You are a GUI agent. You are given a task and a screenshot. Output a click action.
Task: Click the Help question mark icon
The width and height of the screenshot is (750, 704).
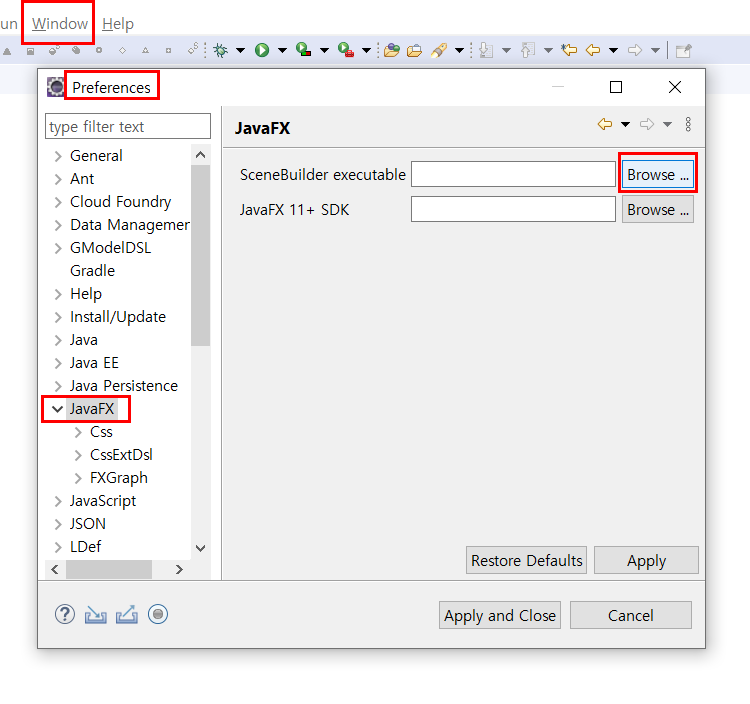65,614
